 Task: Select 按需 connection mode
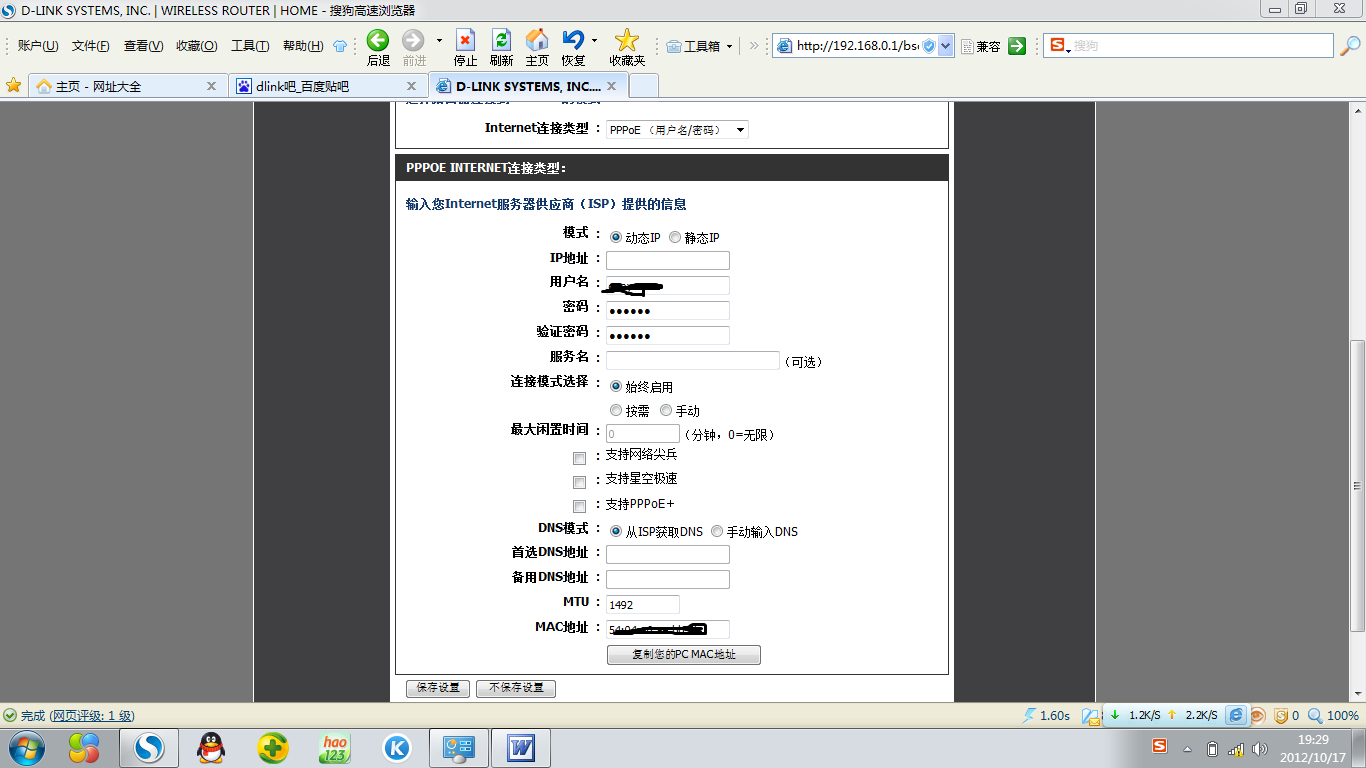[x=616, y=410]
